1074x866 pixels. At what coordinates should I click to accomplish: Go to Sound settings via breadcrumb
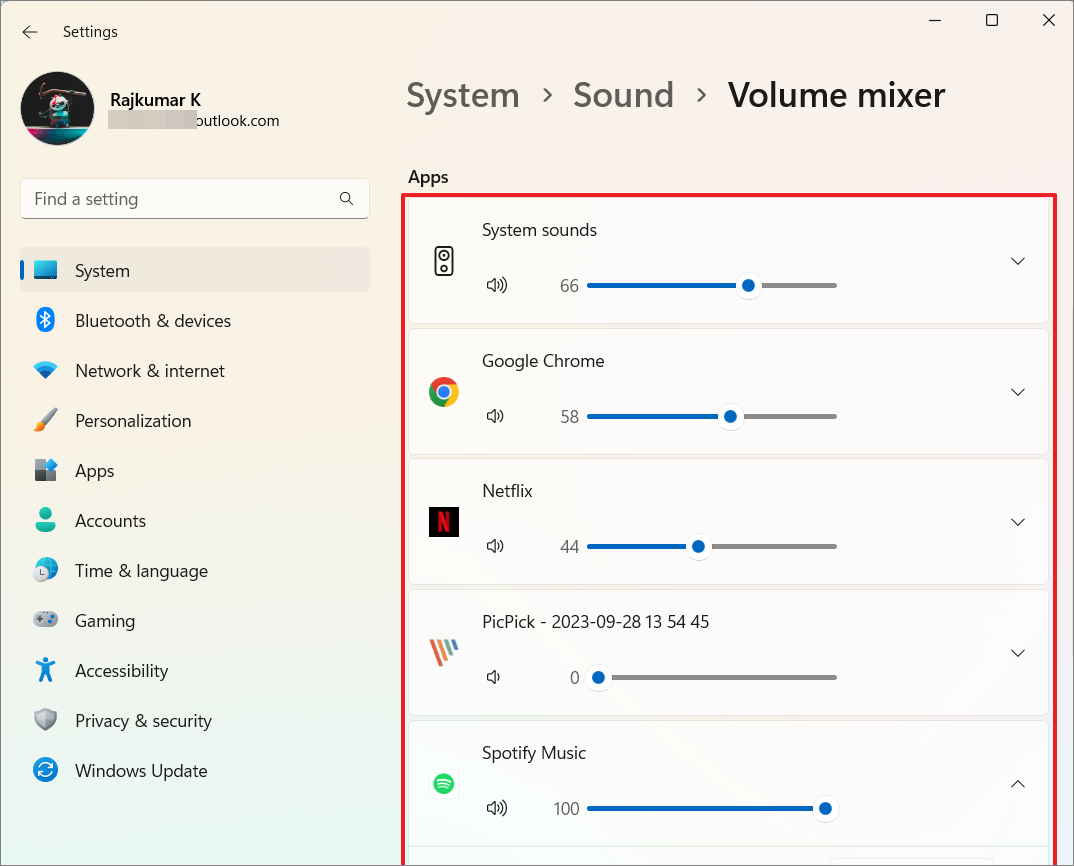(x=623, y=95)
